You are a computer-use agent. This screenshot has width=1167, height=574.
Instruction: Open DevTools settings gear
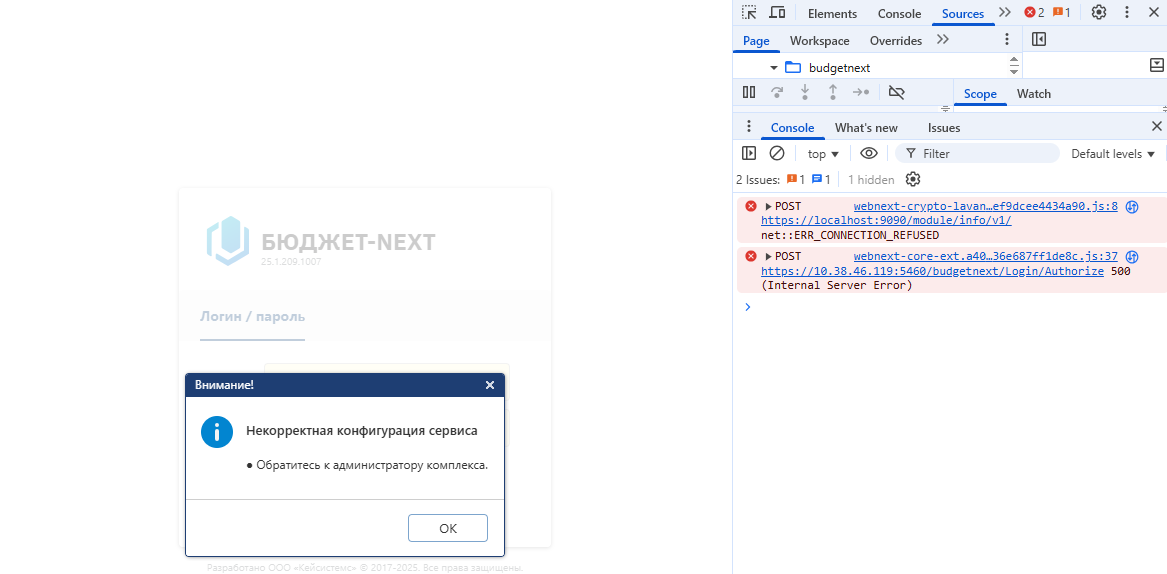1099,13
